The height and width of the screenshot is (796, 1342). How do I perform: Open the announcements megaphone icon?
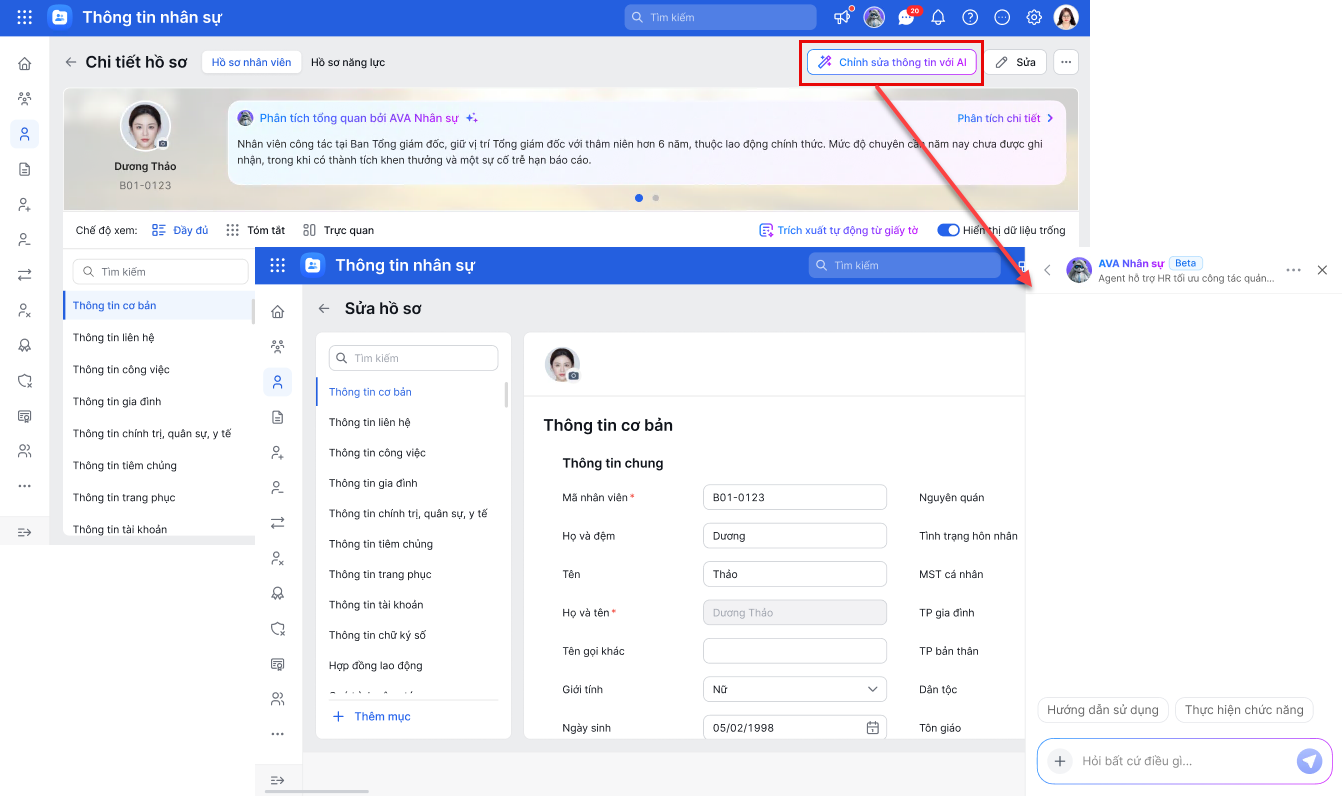842,17
